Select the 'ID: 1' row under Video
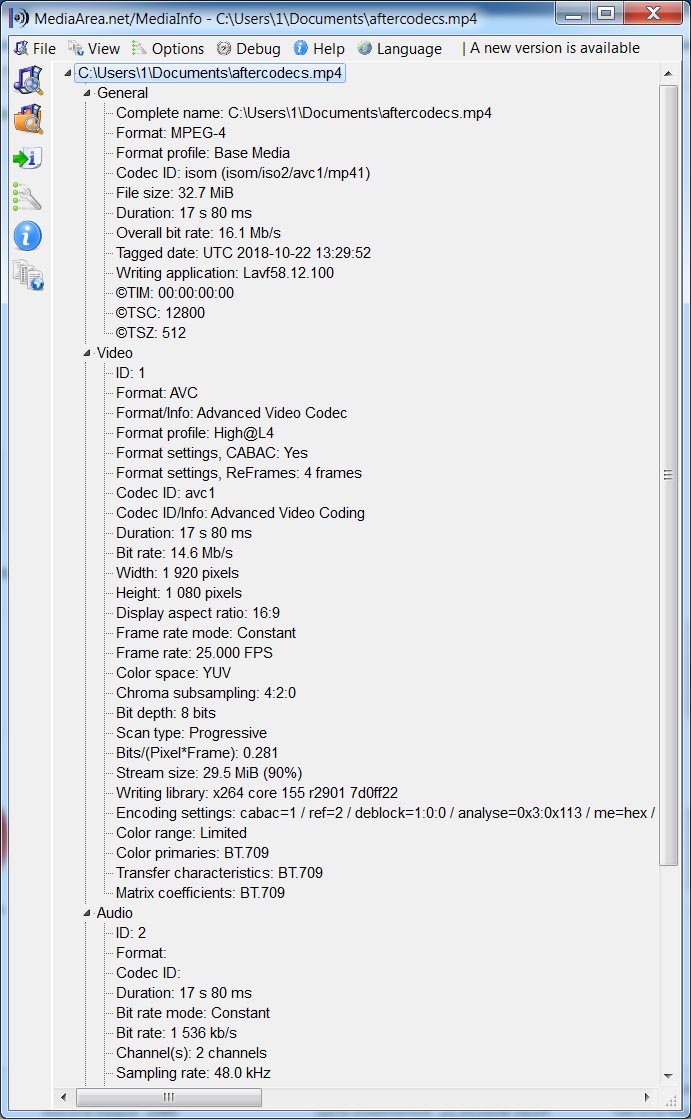 pos(130,373)
